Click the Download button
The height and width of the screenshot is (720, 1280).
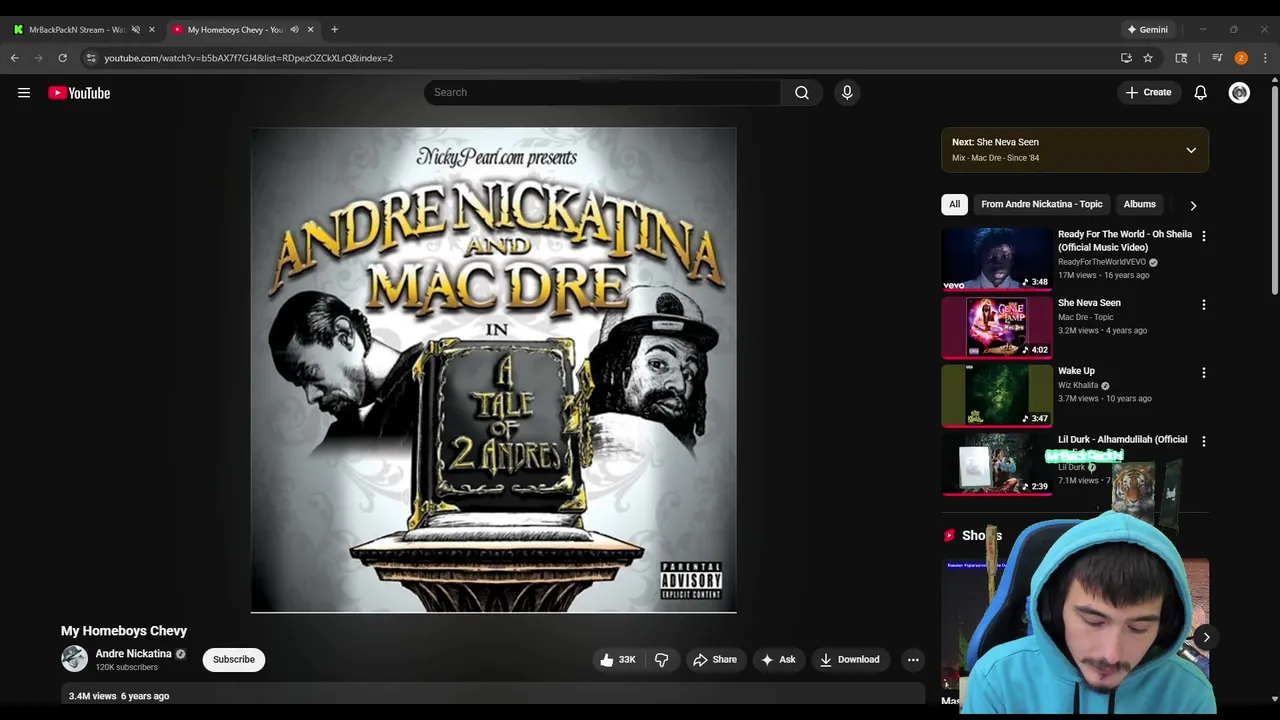click(849, 660)
